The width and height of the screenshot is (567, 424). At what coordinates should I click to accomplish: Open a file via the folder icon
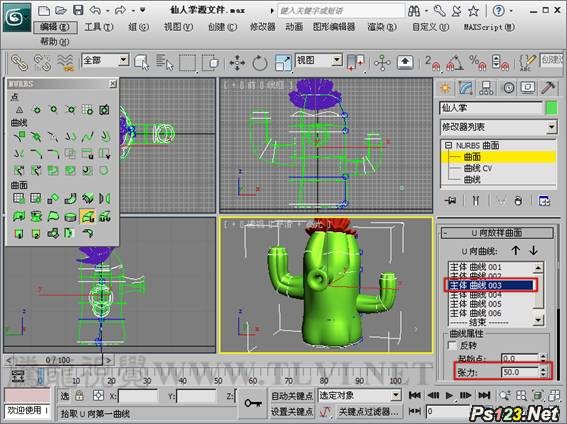coord(61,10)
